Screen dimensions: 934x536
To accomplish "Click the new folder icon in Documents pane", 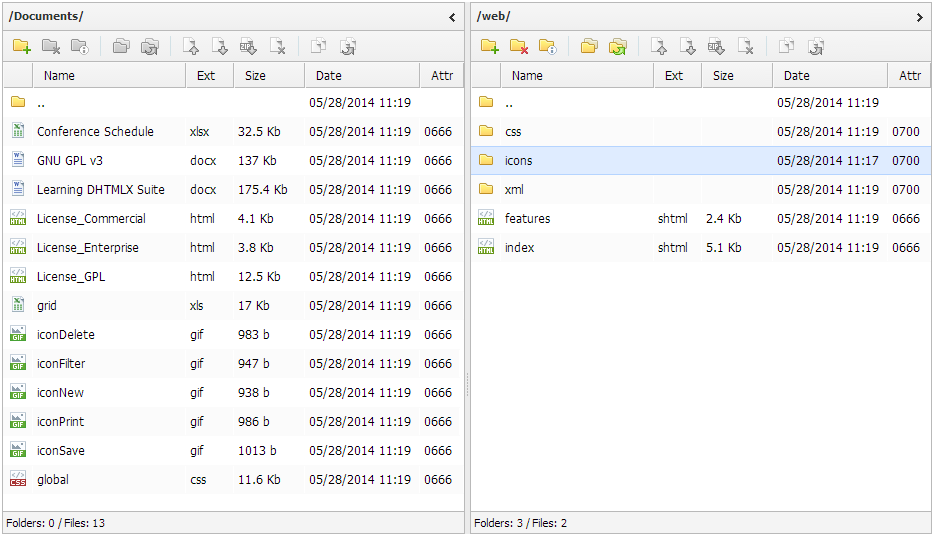I will click(22, 46).
